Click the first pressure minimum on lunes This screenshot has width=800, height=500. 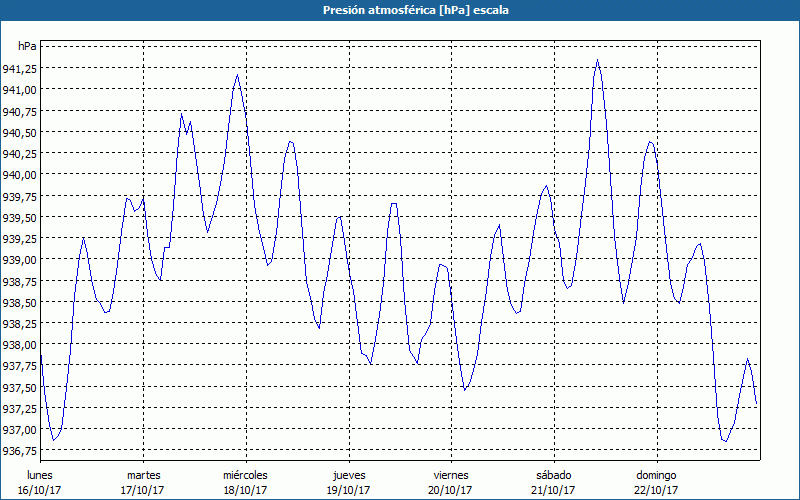tap(54, 440)
